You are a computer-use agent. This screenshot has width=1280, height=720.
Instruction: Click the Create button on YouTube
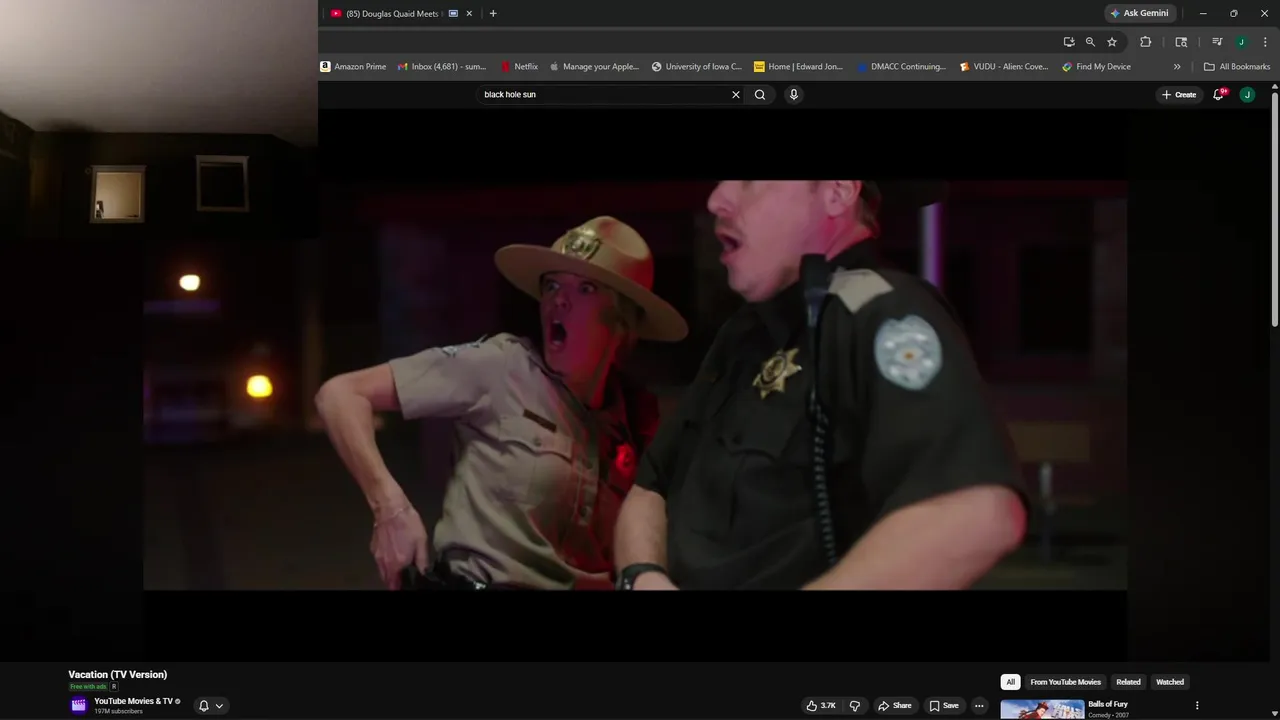click(x=1179, y=95)
